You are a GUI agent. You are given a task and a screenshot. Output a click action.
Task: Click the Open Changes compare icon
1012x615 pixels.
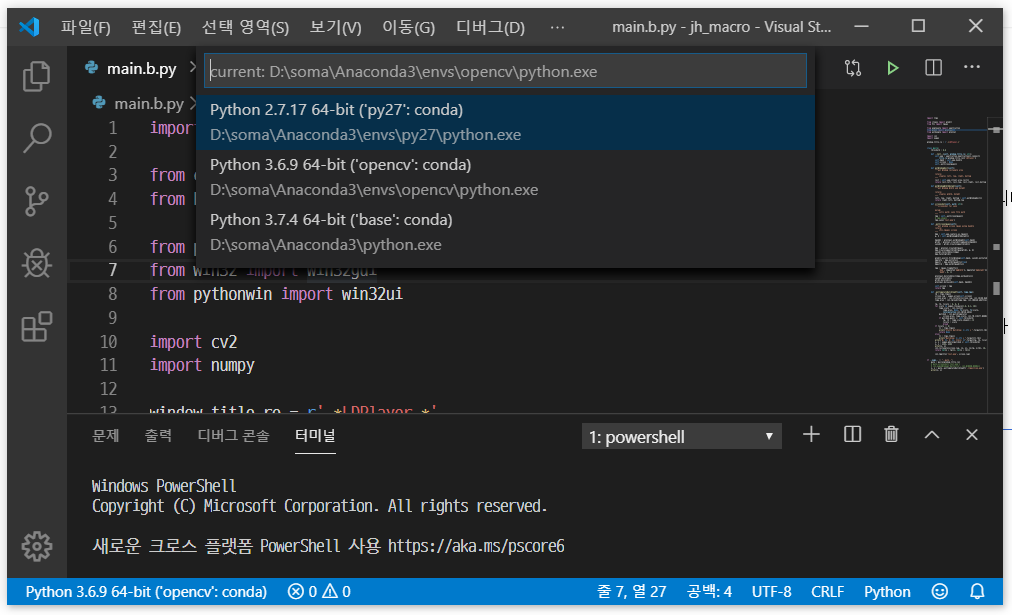pos(853,68)
